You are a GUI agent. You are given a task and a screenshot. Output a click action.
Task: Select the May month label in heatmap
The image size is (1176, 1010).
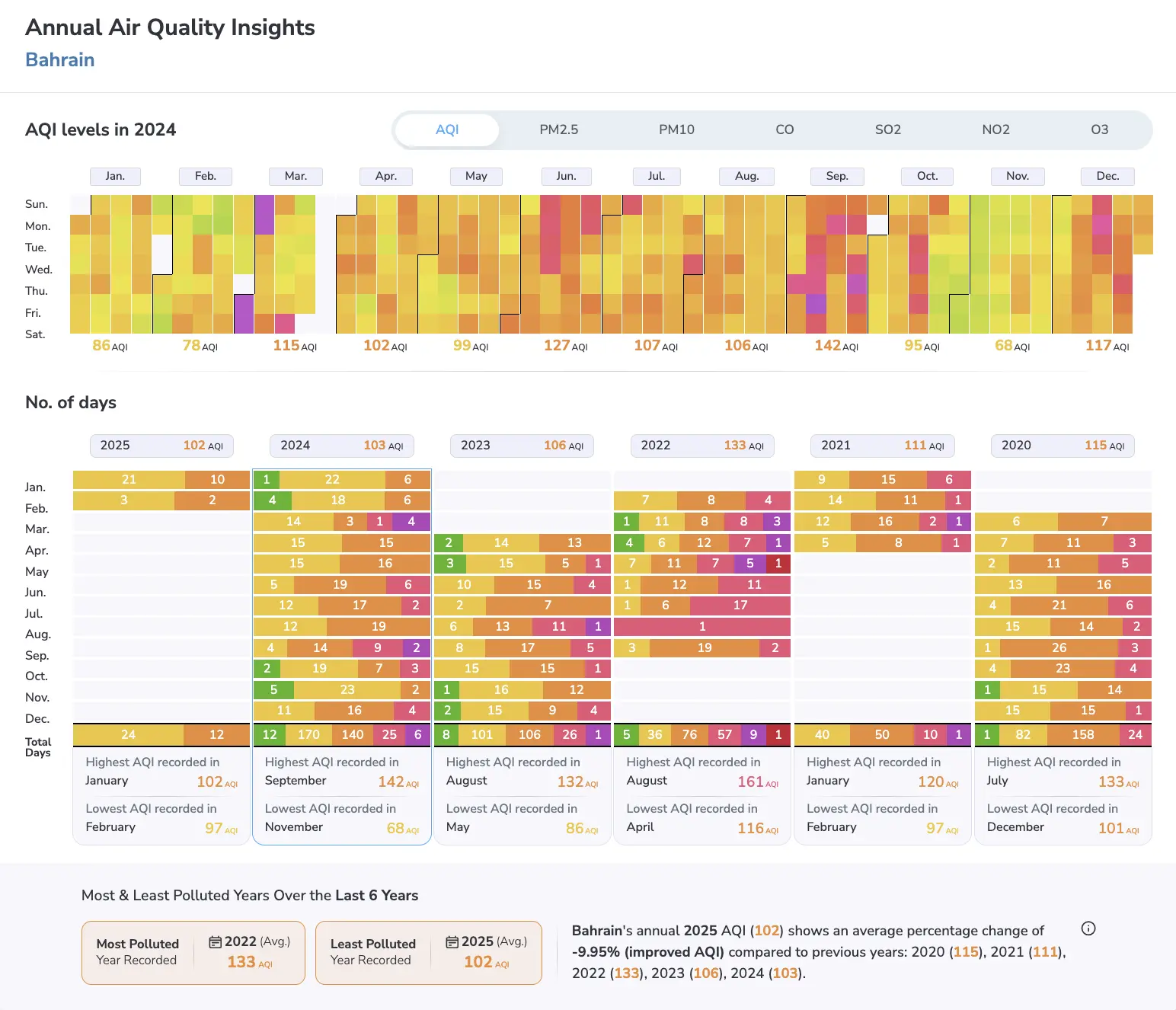click(x=476, y=176)
